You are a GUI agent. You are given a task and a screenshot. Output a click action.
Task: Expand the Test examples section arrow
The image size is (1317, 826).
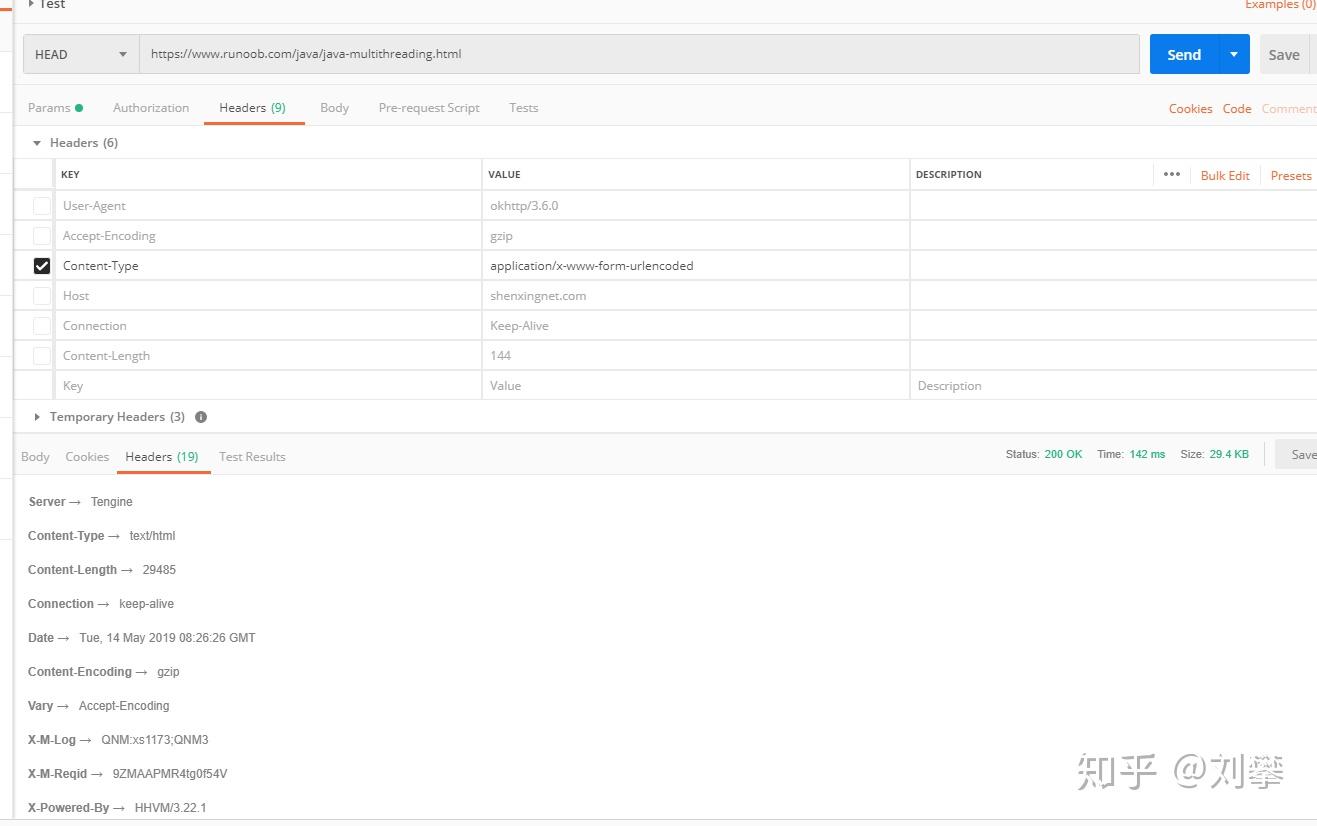click(x=31, y=4)
